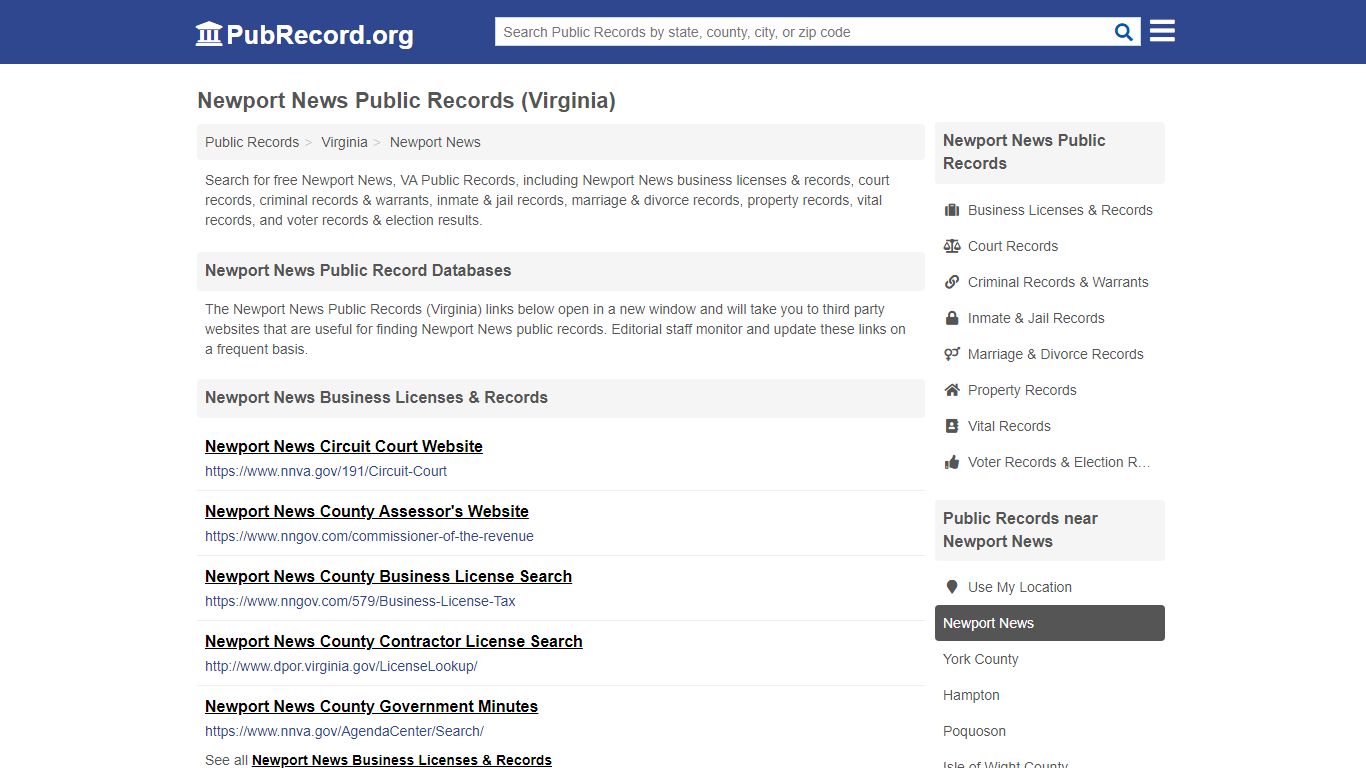Click the Newport News Business Licenses & Records section heading
Image resolution: width=1366 pixels, height=768 pixels.
click(376, 397)
